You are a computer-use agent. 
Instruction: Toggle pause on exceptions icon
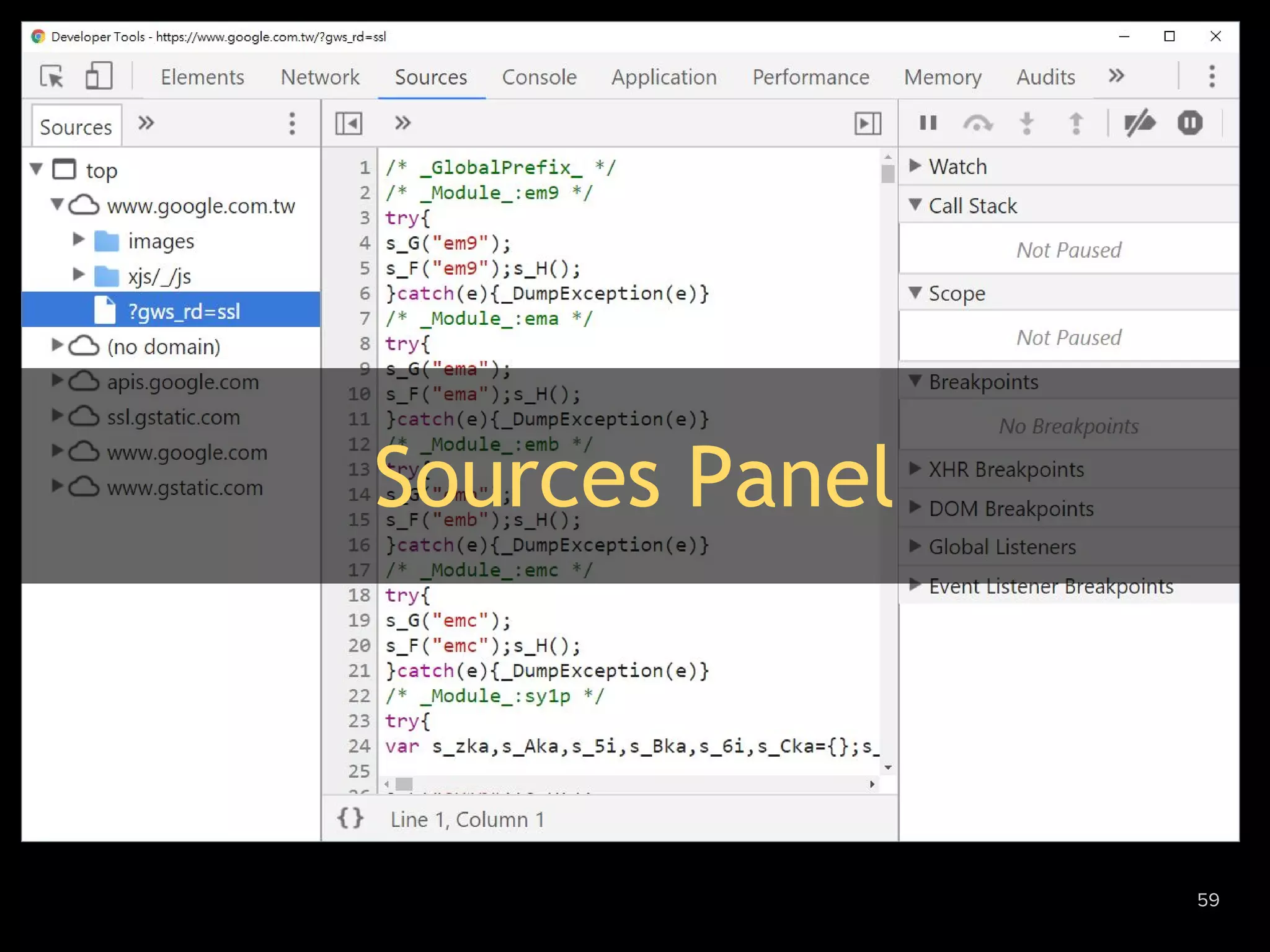point(1190,123)
